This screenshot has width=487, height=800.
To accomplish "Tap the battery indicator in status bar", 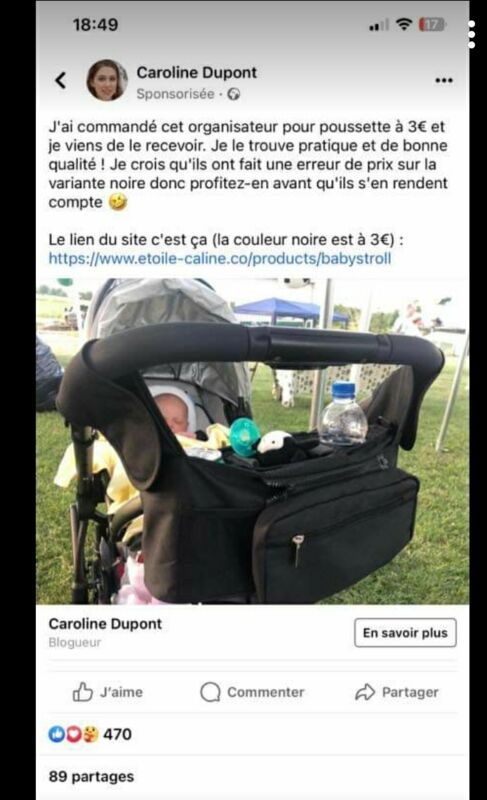I will [431, 24].
